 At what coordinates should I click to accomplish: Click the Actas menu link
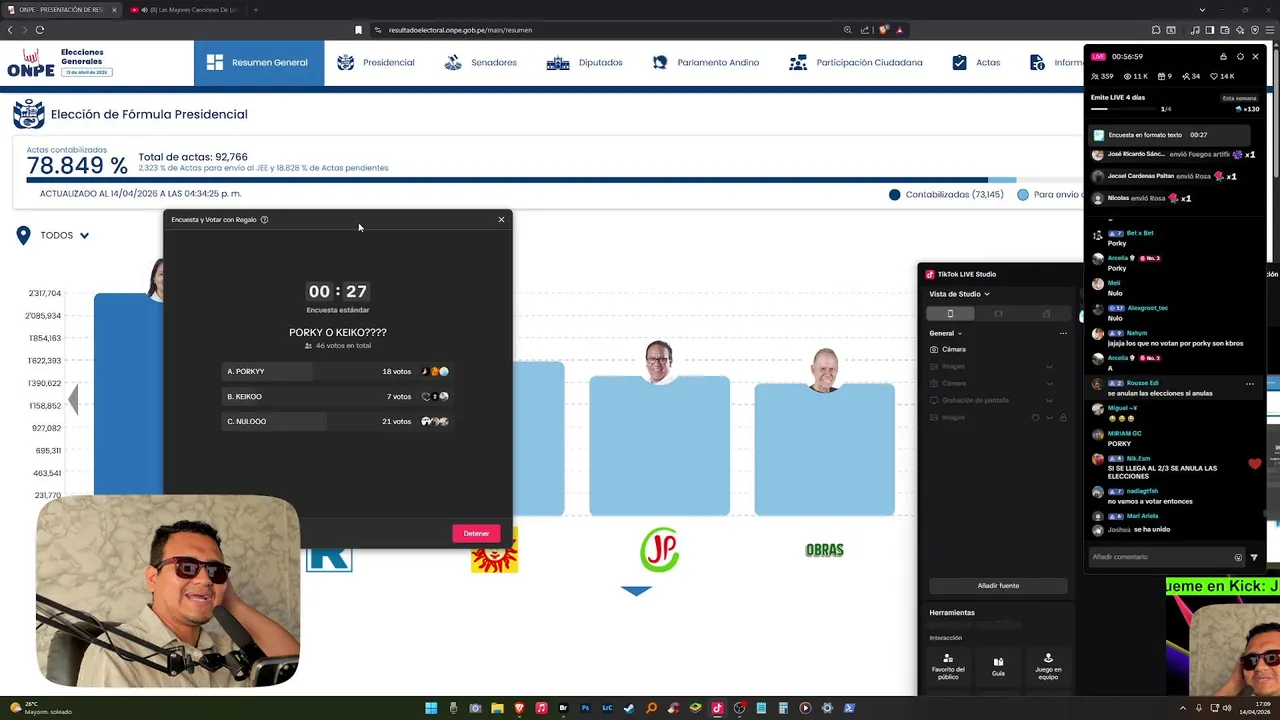(988, 62)
